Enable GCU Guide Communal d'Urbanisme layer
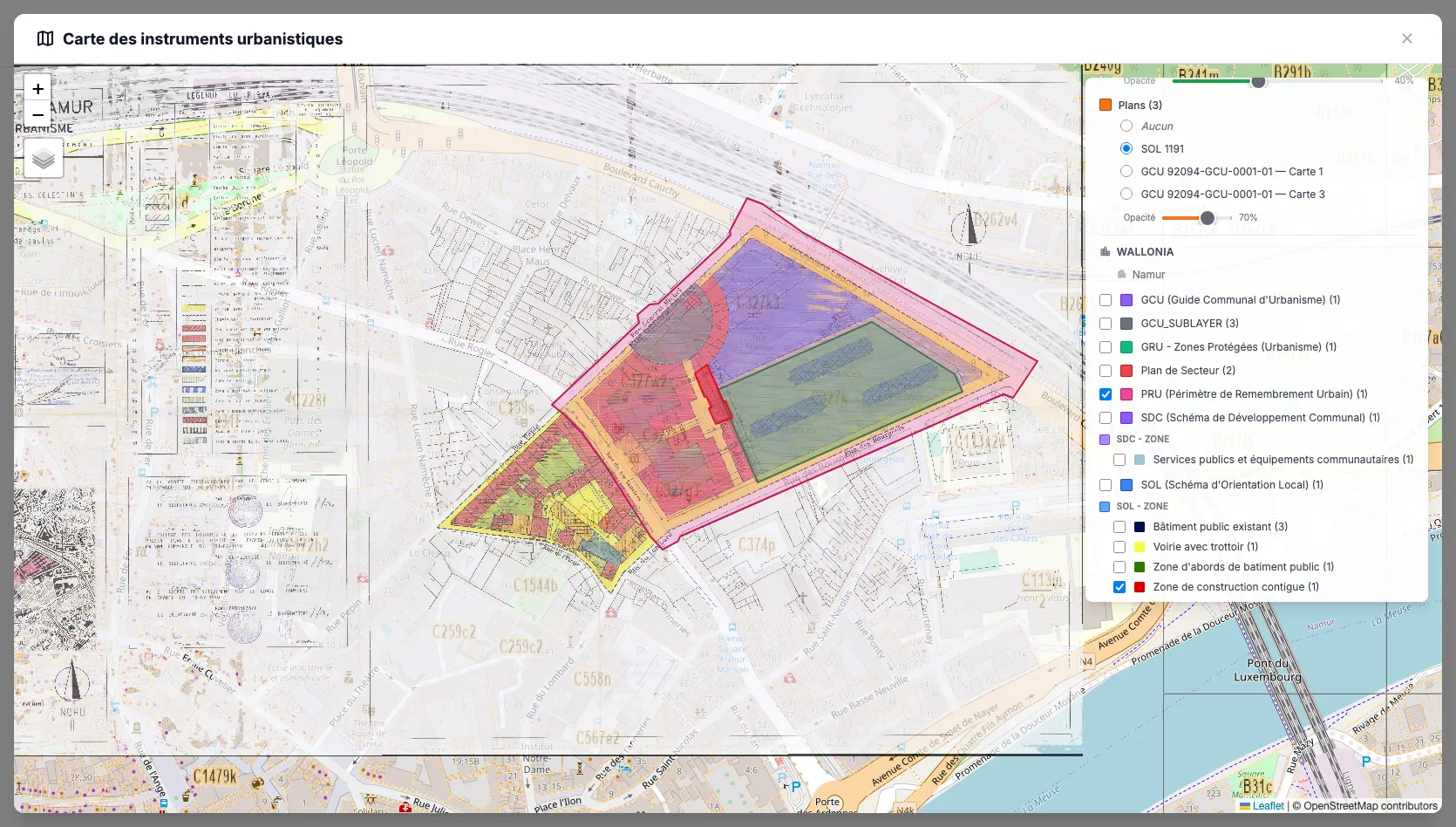1456x827 pixels. tap(1106, 300)
